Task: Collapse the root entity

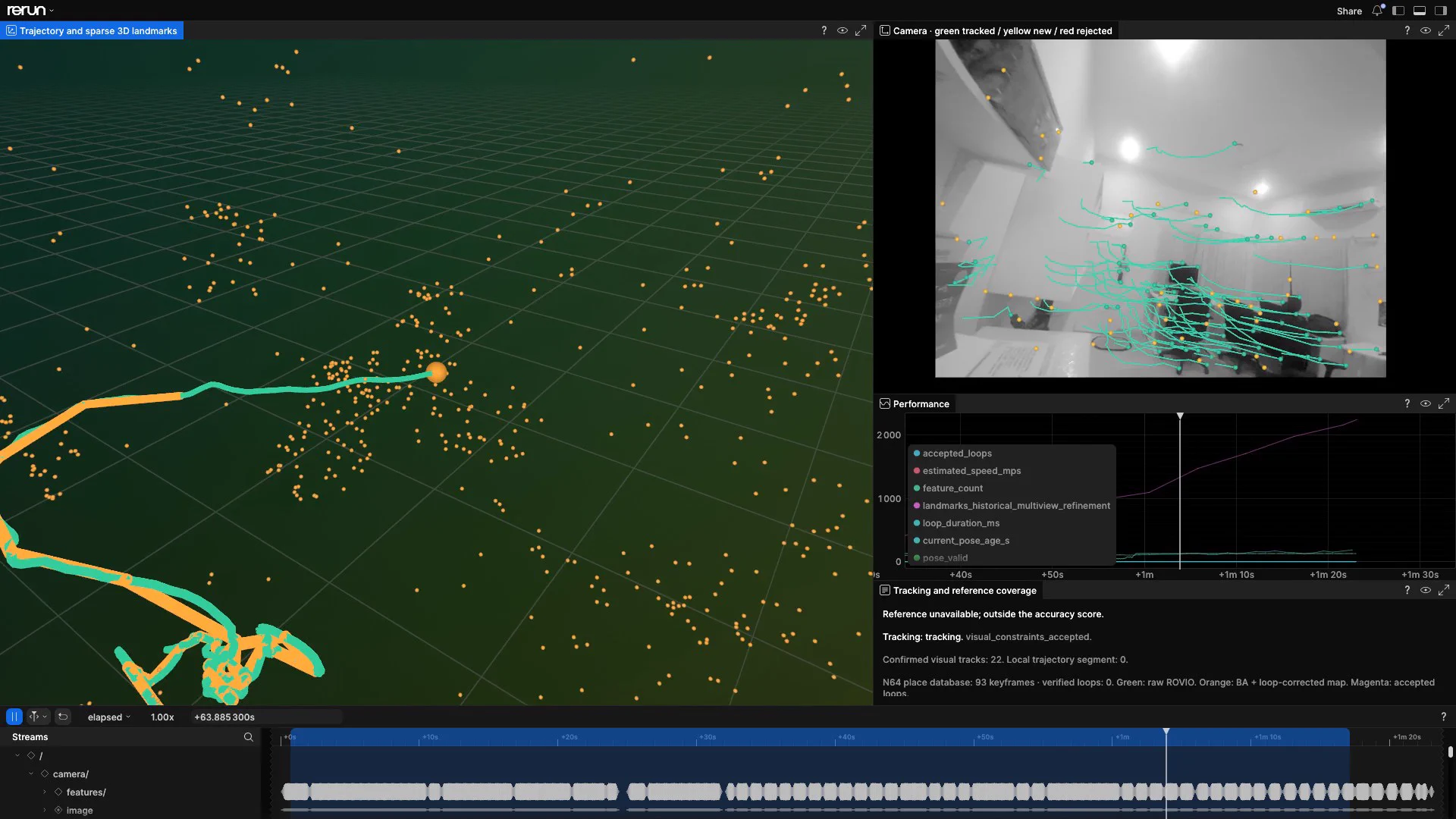Action: coord(17,755)
